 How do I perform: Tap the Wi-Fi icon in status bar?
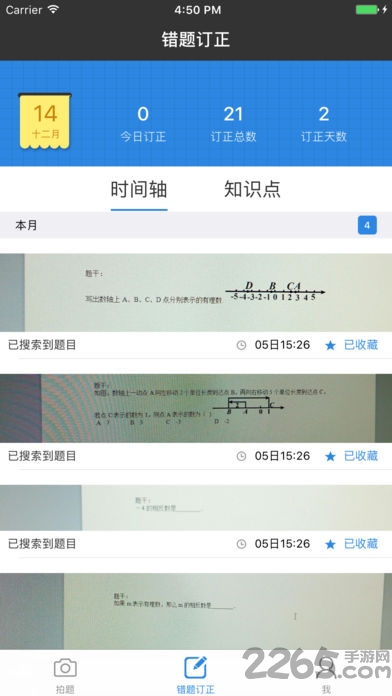[x=53, y=9]
